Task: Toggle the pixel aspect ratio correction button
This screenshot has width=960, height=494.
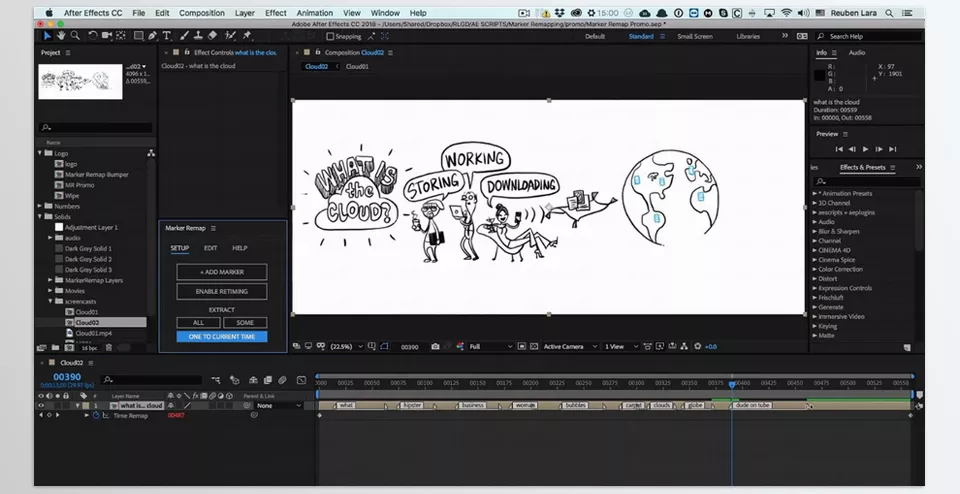Action: [x=647, y=346]
